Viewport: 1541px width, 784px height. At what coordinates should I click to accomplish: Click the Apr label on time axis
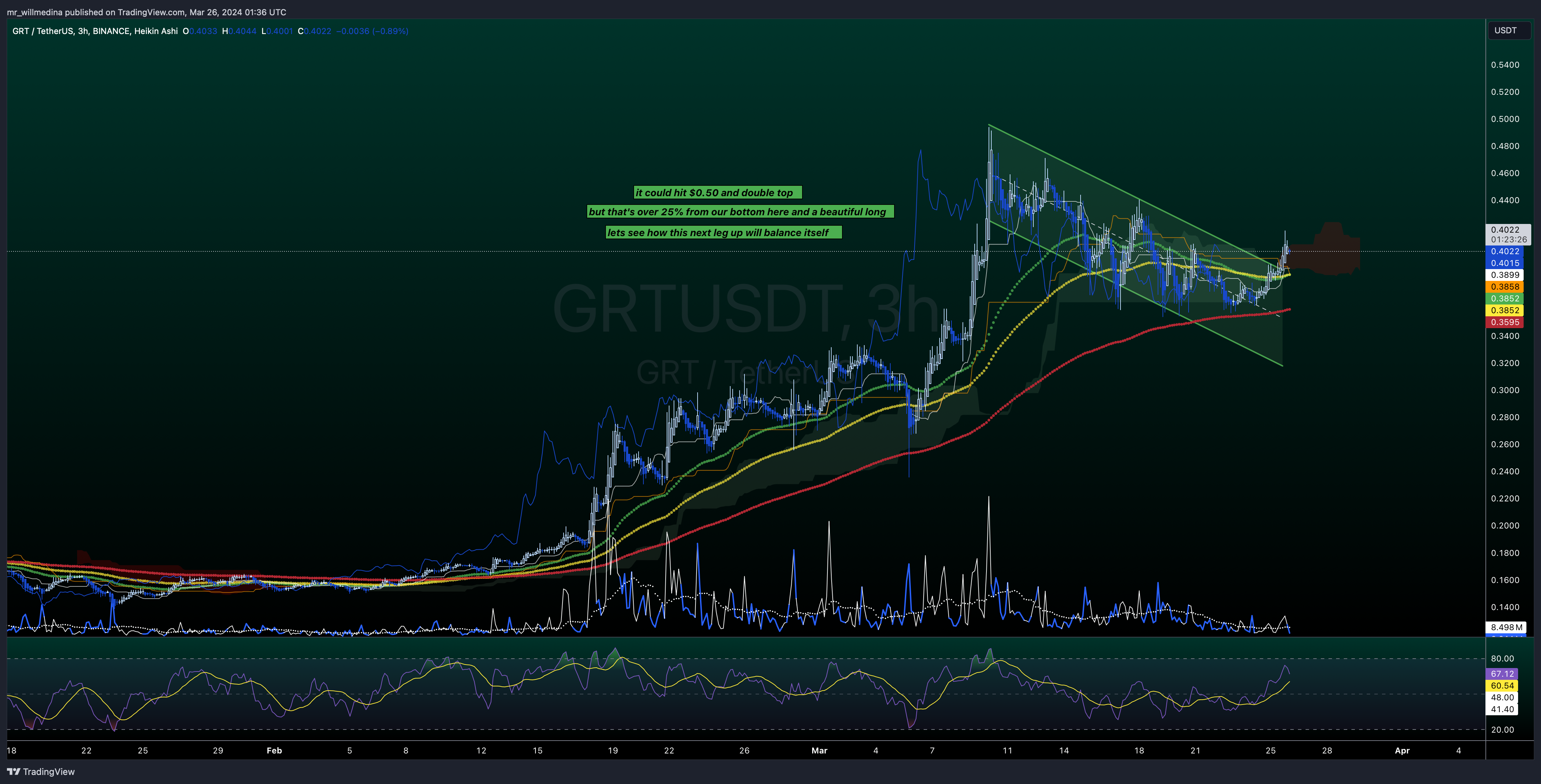(x=1402, y=751)
